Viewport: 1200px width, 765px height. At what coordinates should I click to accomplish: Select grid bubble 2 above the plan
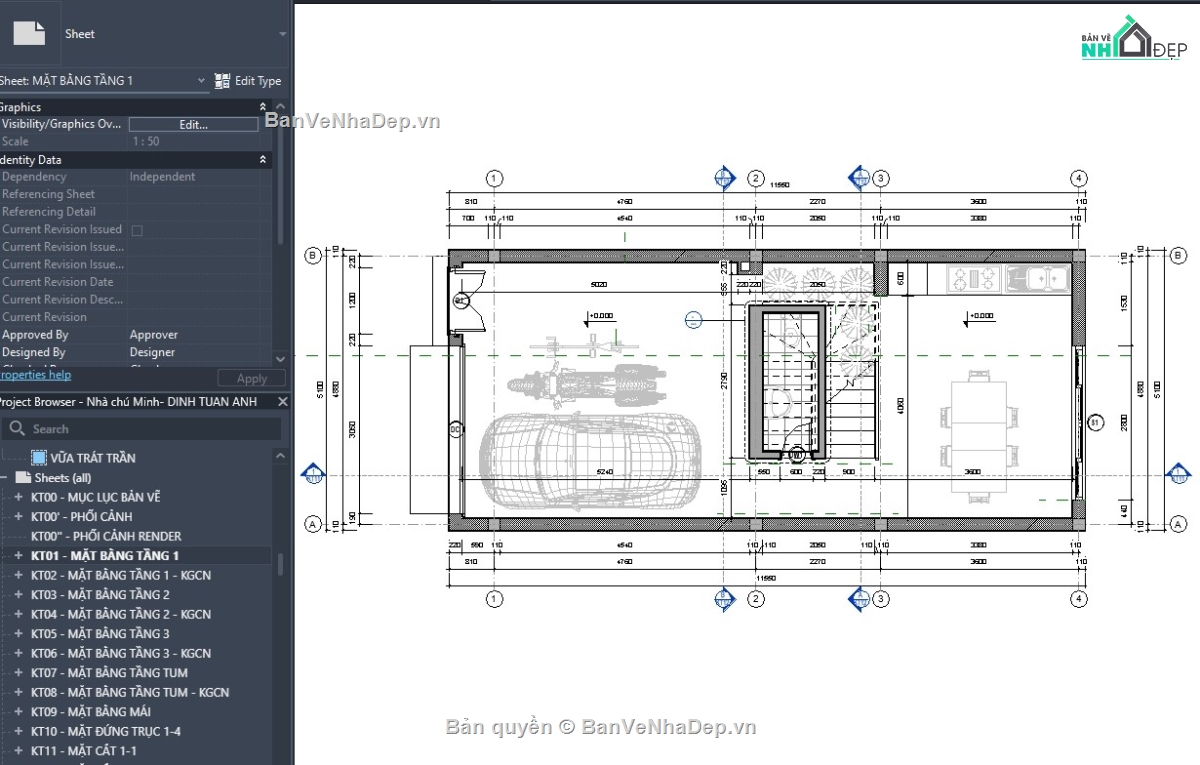(x=756, y=179)
